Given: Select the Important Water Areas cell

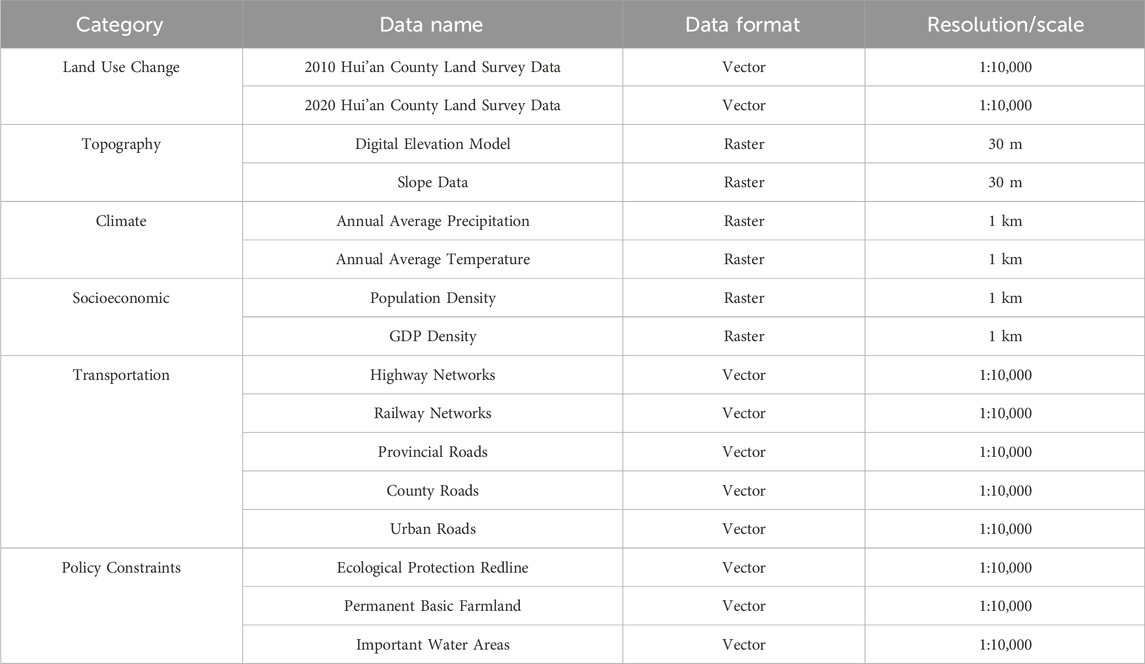Looking at the screenshot, I should (432, 645).
